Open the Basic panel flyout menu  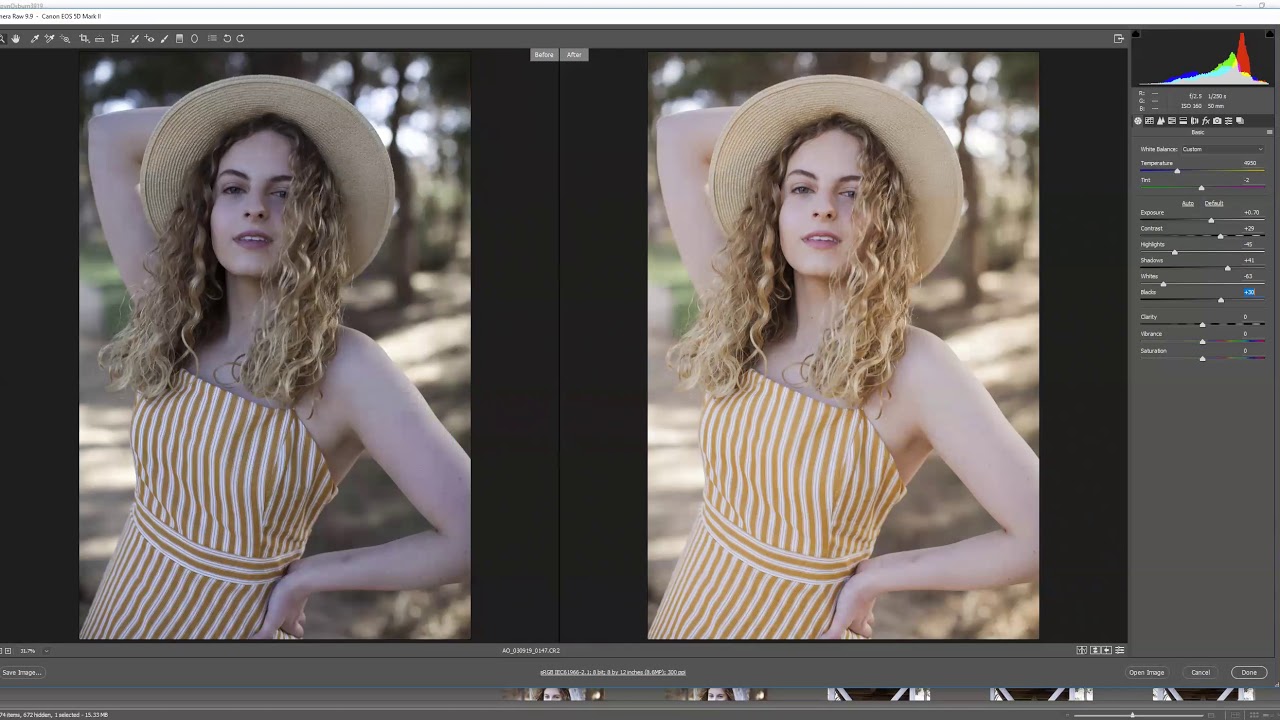pos(1270,132)
